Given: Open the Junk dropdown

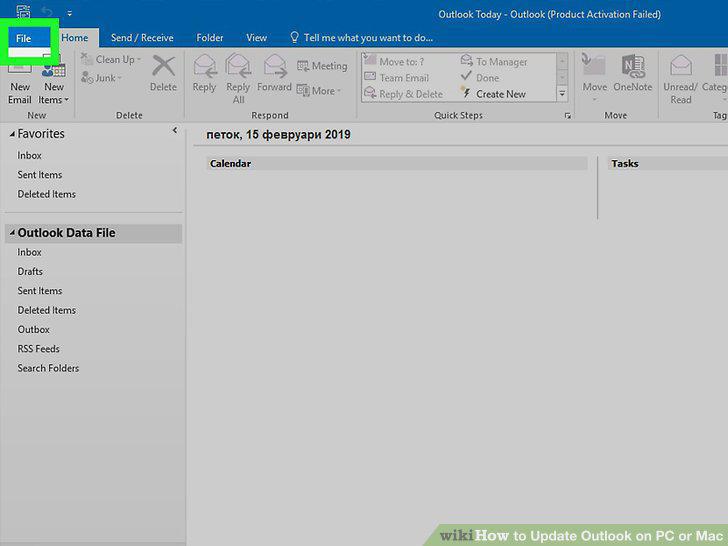Looking at the screenshot, I should tap(101, 78).
